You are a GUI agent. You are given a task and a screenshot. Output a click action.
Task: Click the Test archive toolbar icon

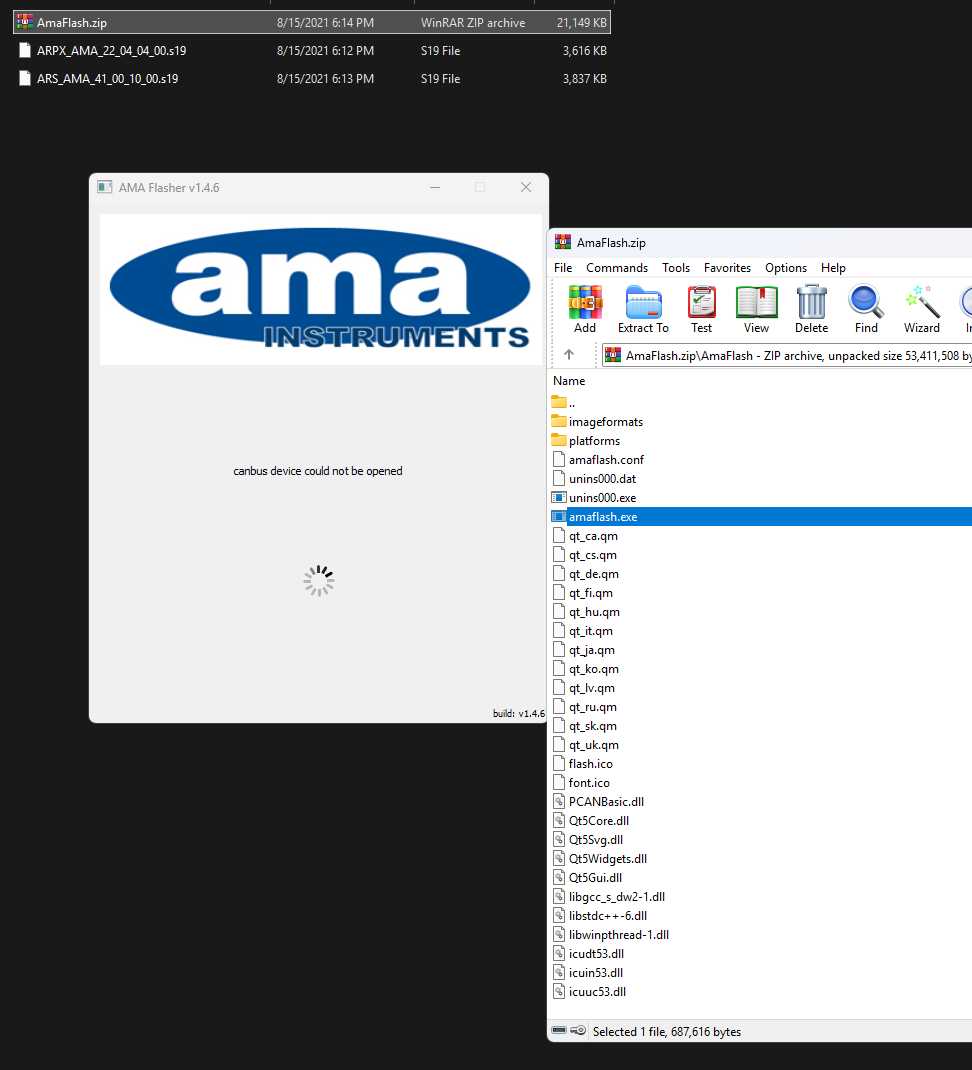point(701,302)
